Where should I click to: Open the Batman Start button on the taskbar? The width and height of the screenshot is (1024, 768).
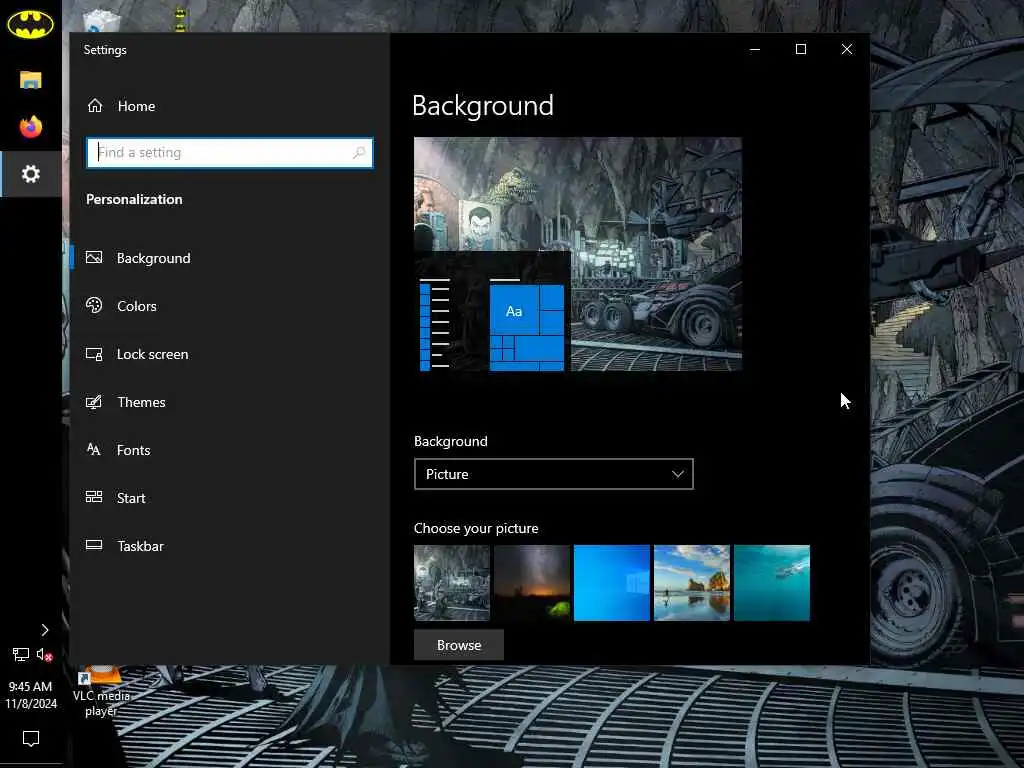[x=30, y=24]
